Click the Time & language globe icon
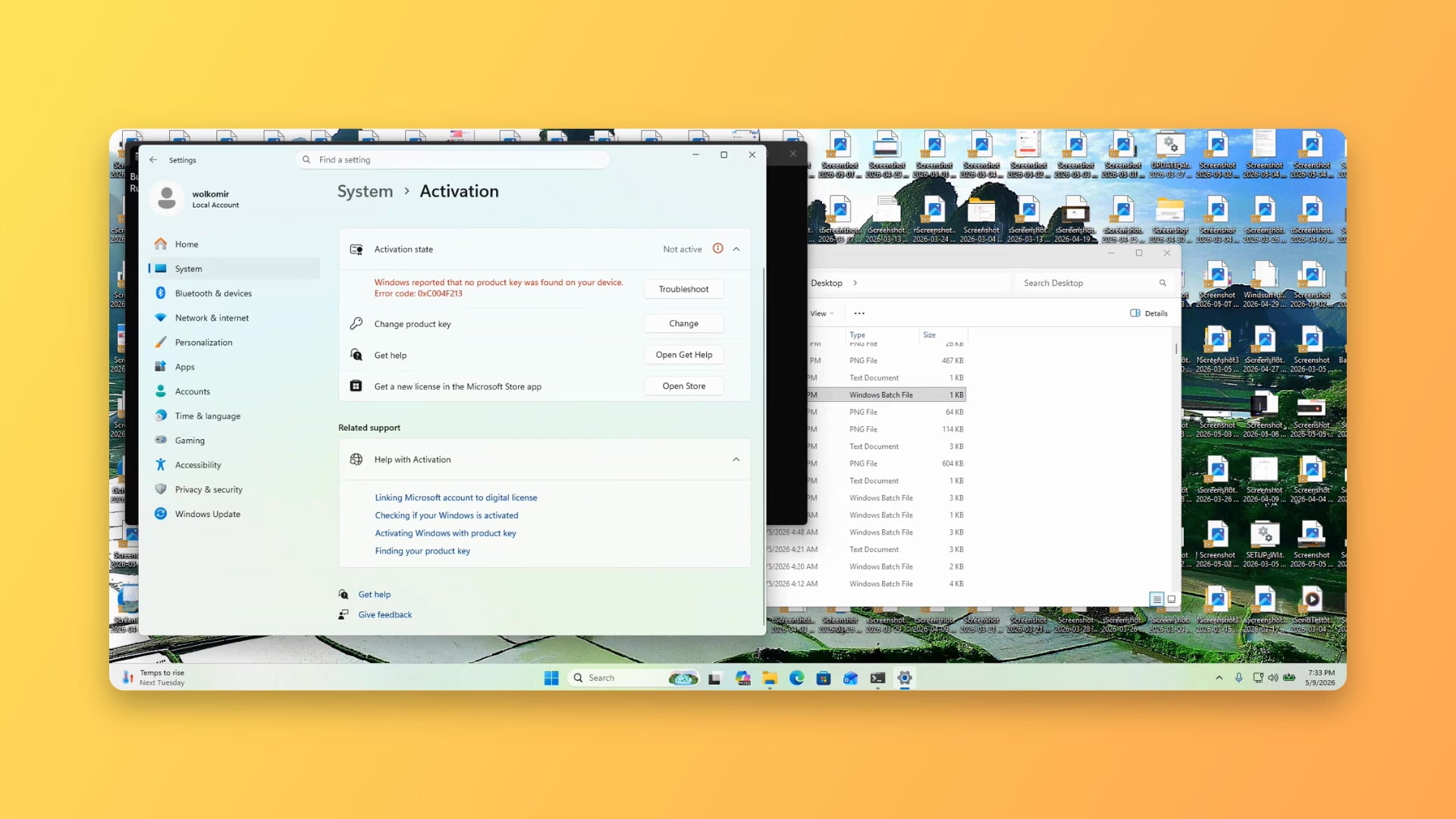 tap(161, 416)
